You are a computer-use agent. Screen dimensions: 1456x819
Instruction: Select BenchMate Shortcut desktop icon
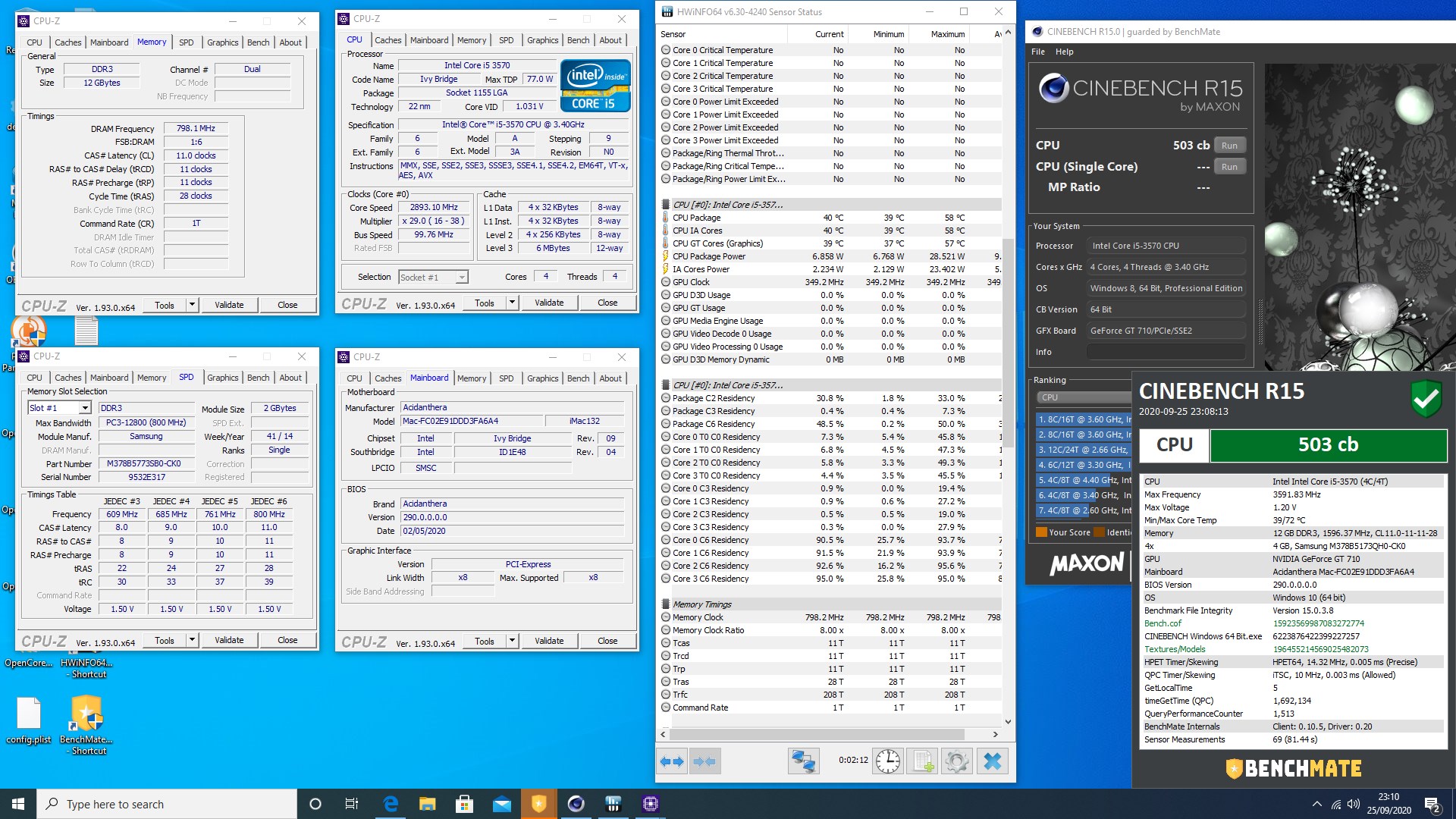[86, 725]
